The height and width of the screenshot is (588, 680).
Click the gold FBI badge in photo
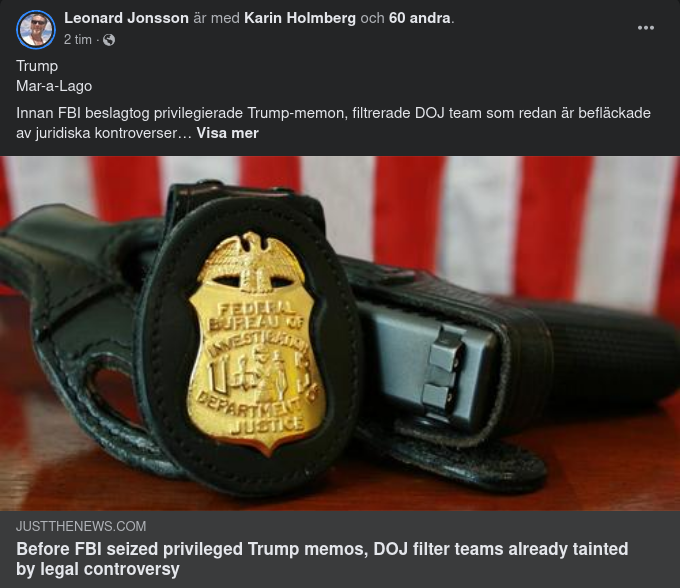click(x=256, y=343)
